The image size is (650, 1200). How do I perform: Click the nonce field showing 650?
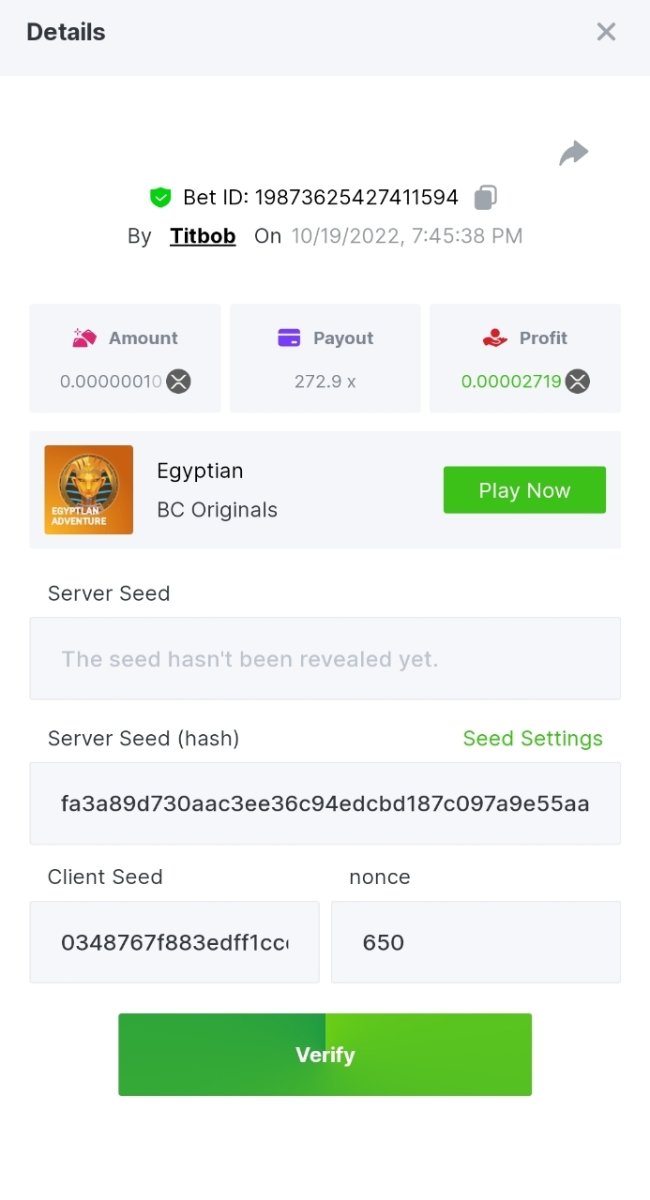[x=475, y=942]
